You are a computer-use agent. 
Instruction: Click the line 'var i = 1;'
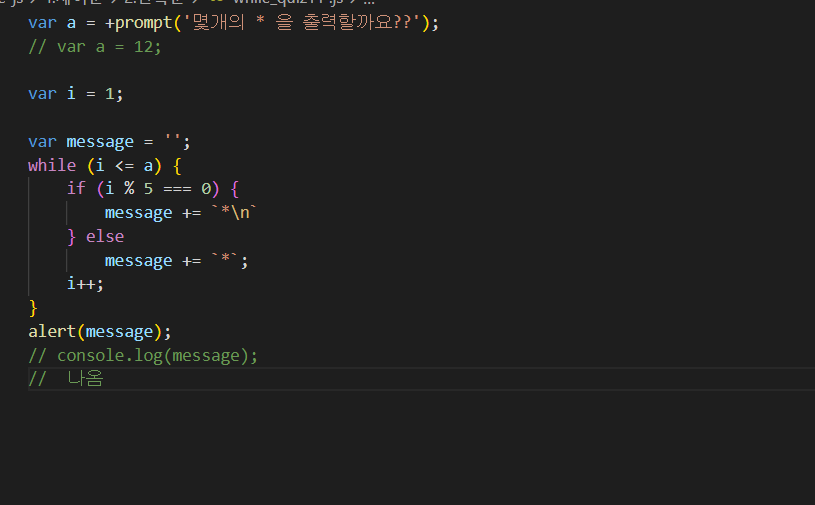point(75,94)
